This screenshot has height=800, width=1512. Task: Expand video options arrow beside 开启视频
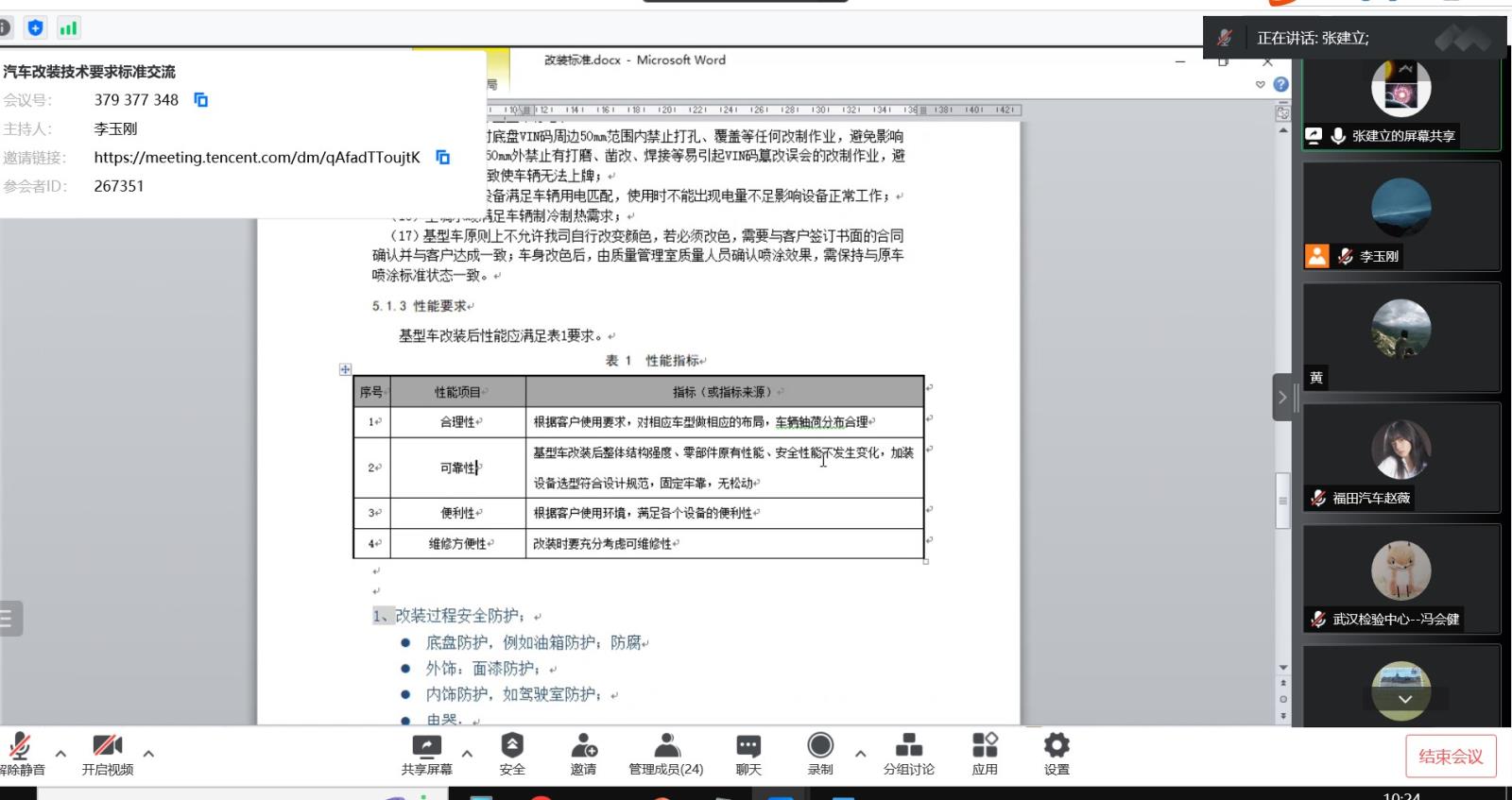tap(148, 754)
